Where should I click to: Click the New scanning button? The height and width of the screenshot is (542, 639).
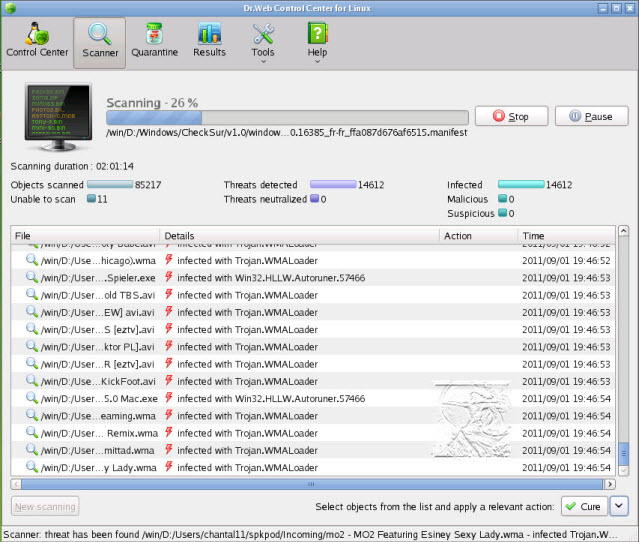pos(45,506)
